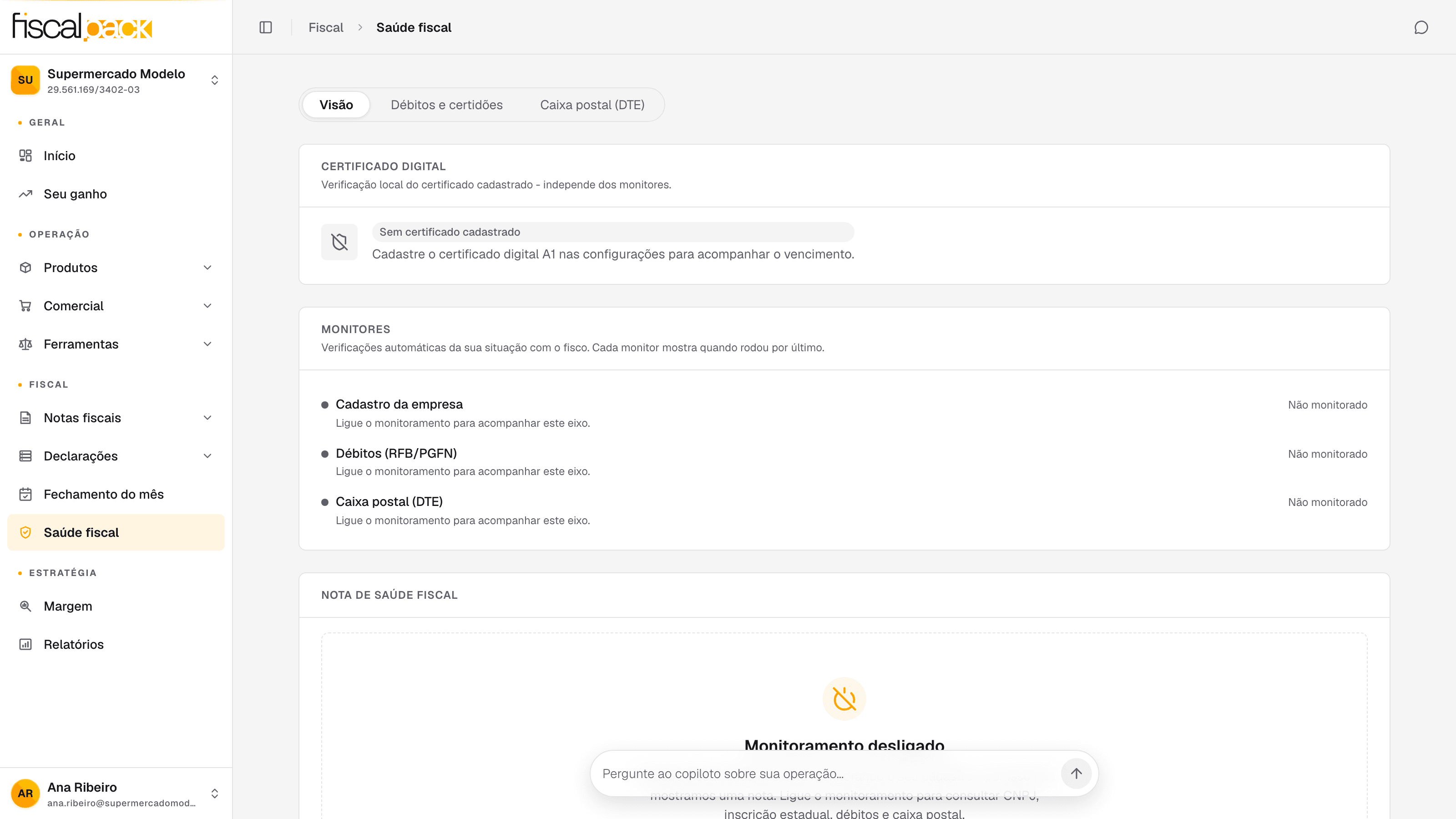
Task: Click Nota de Saúde Fiscal heading
Action: 389,595
